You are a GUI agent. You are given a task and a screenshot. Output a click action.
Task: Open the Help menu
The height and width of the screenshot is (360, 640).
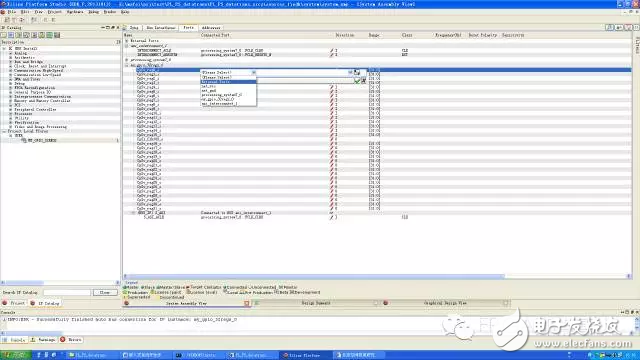click(125, 12)
